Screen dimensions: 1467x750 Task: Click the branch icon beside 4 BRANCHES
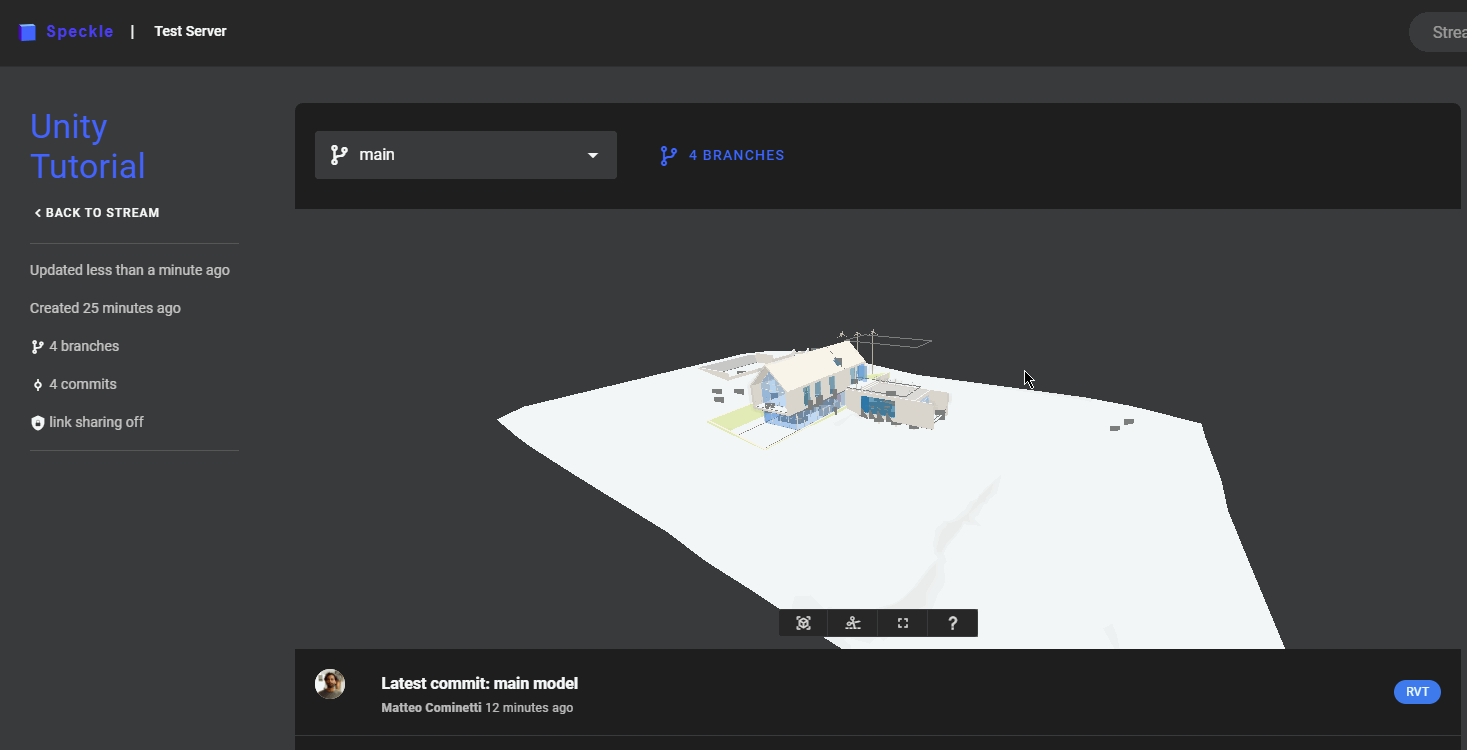[x=668, y=156]
